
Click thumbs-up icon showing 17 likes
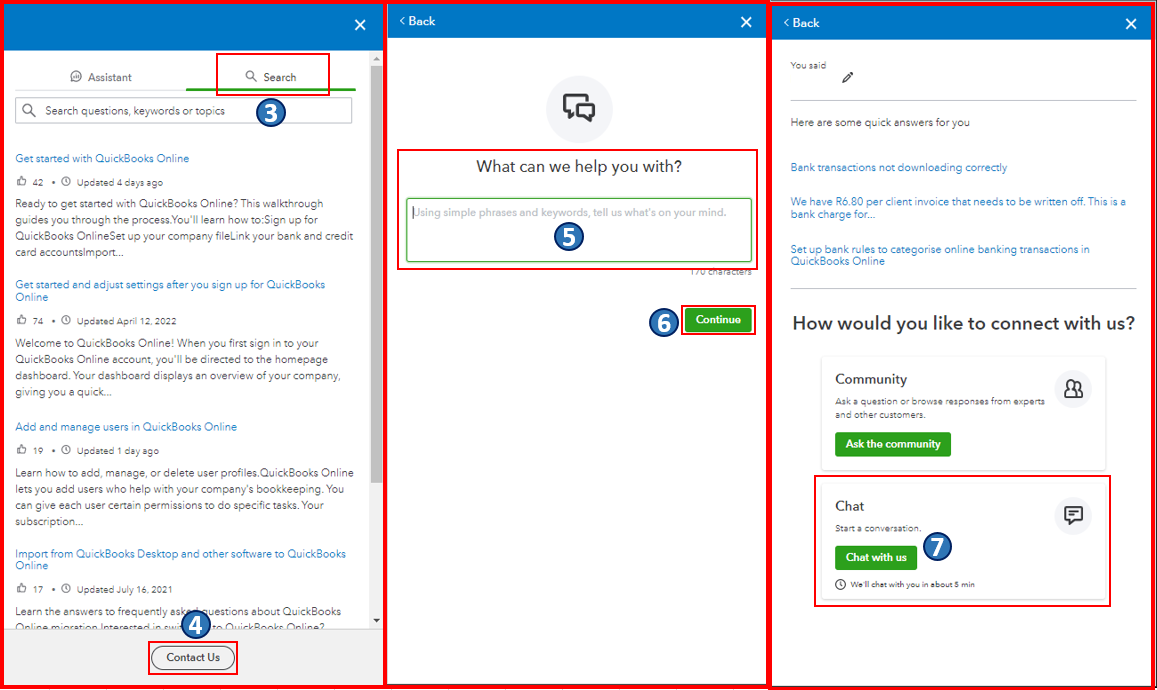point(21,589)
